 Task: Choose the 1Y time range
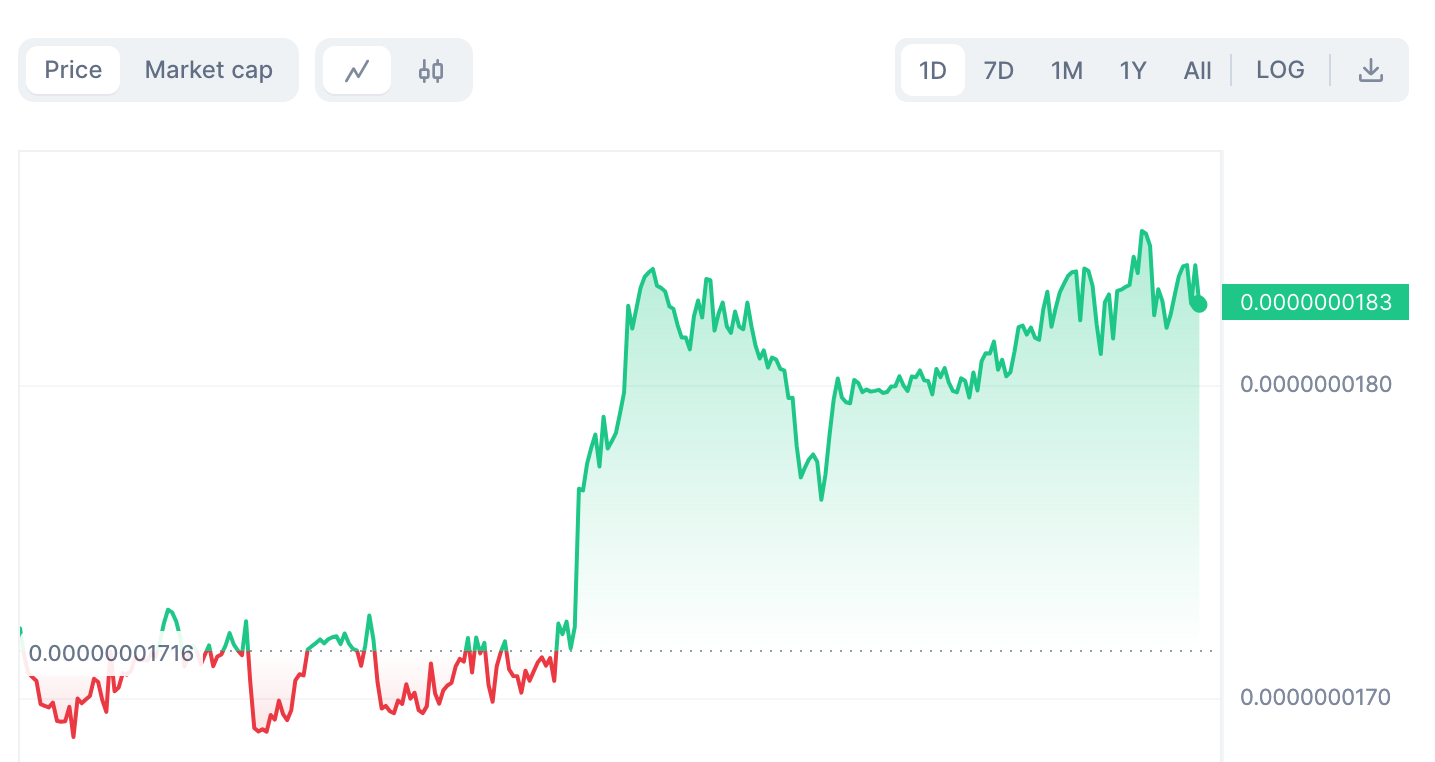point(1132,70)
